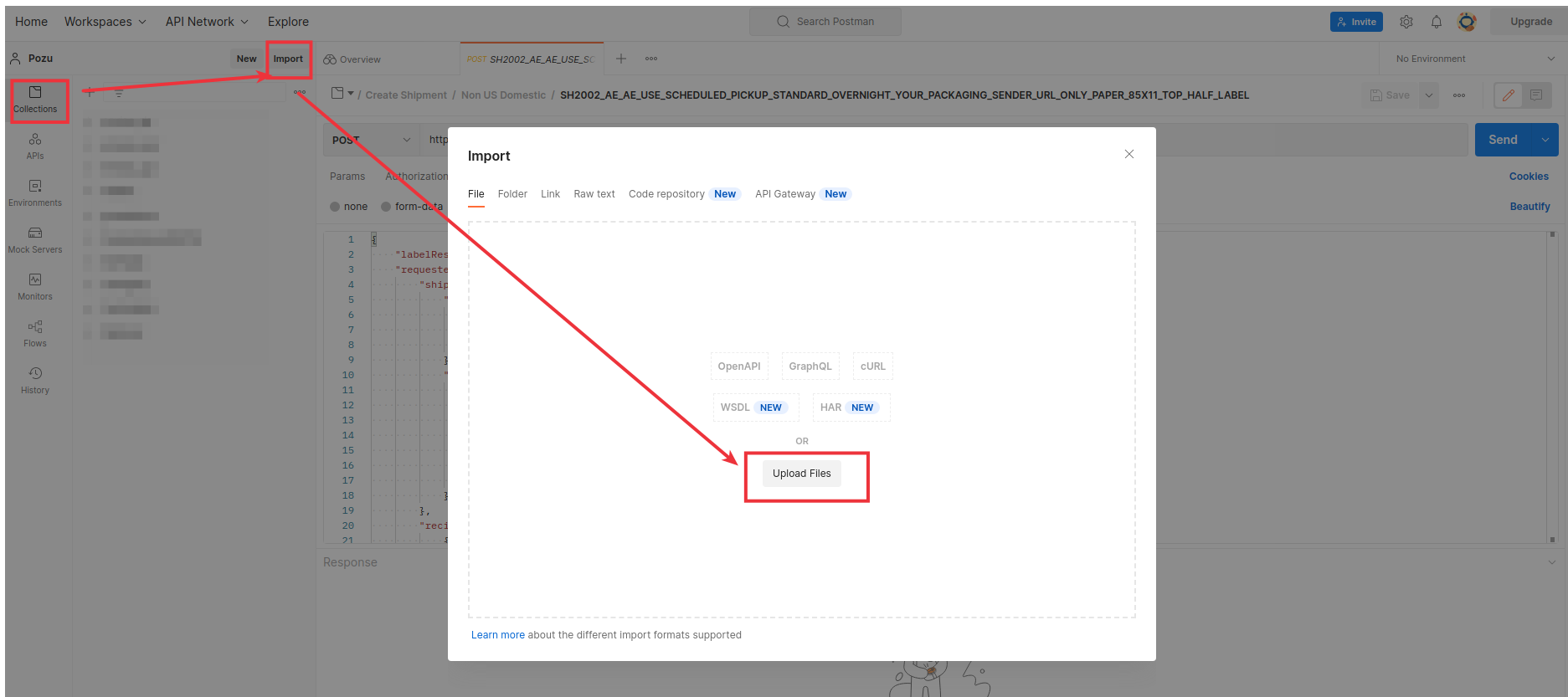The image size is (1568, 697).
Task: Expand the API Network dropdown
Action: coord(207,22)
